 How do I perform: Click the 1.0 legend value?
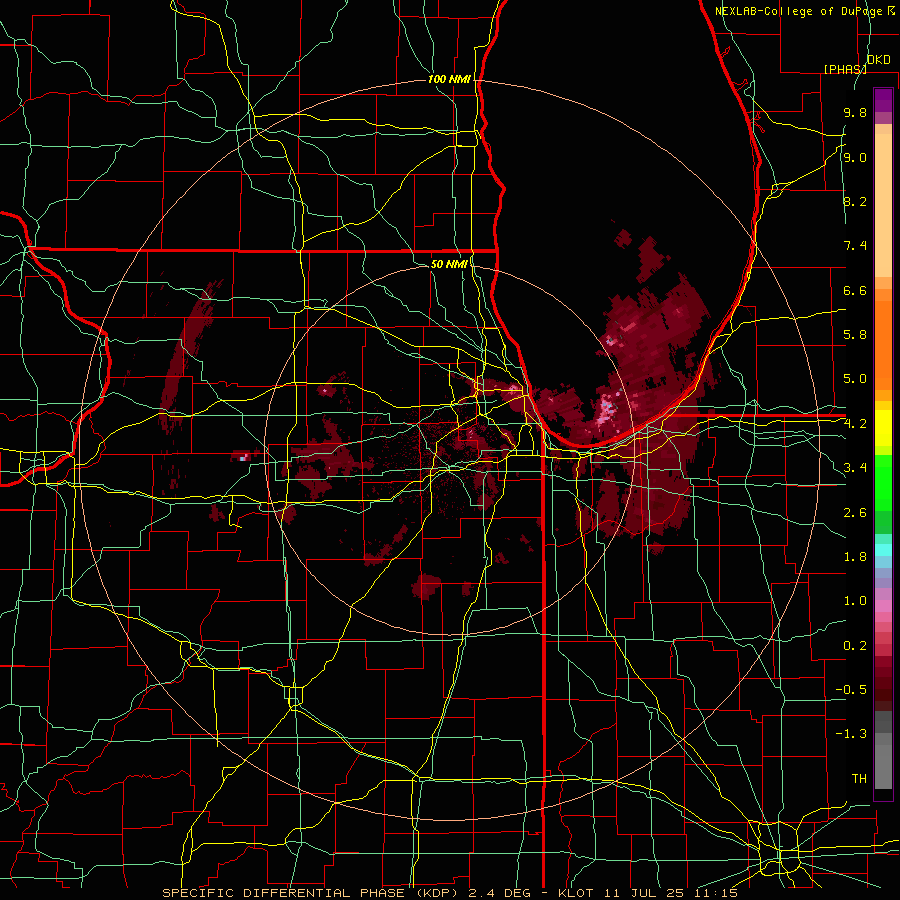(x=855, y=601)
